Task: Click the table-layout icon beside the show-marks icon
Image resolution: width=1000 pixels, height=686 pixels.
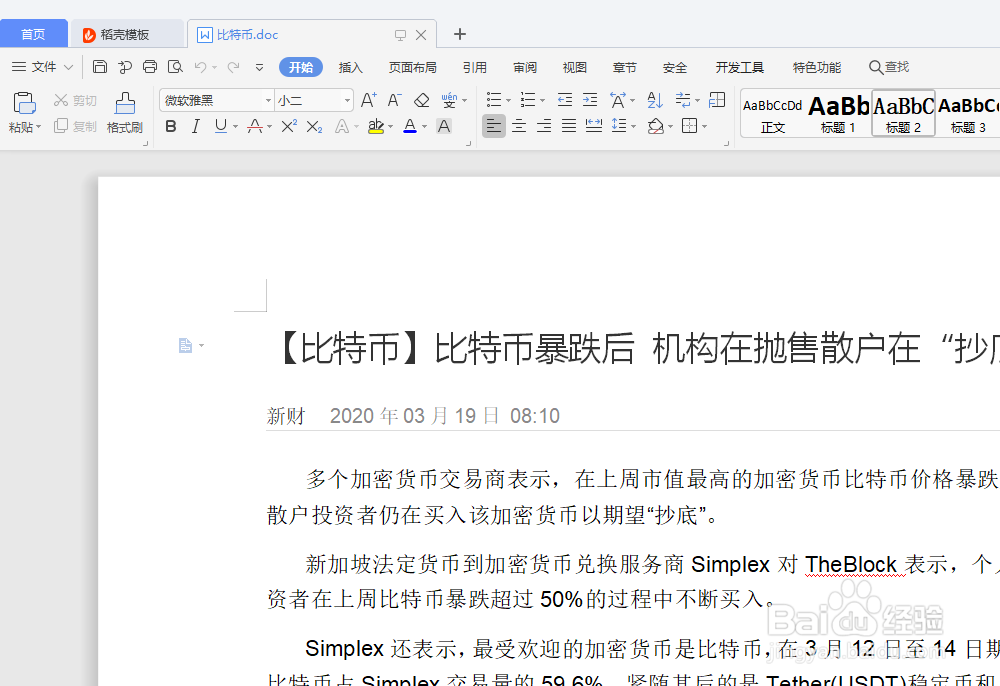Action: (x=717, y=100)
